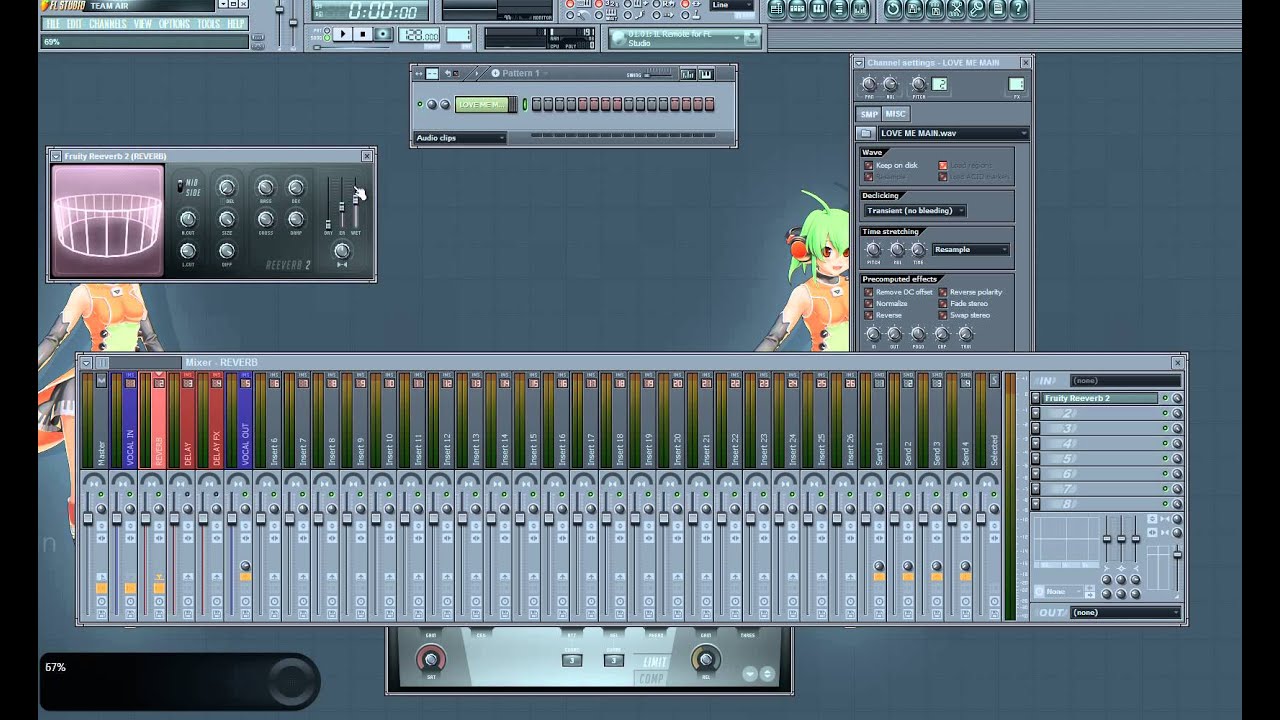Open the mixer OUT output dropdown

1126,613
